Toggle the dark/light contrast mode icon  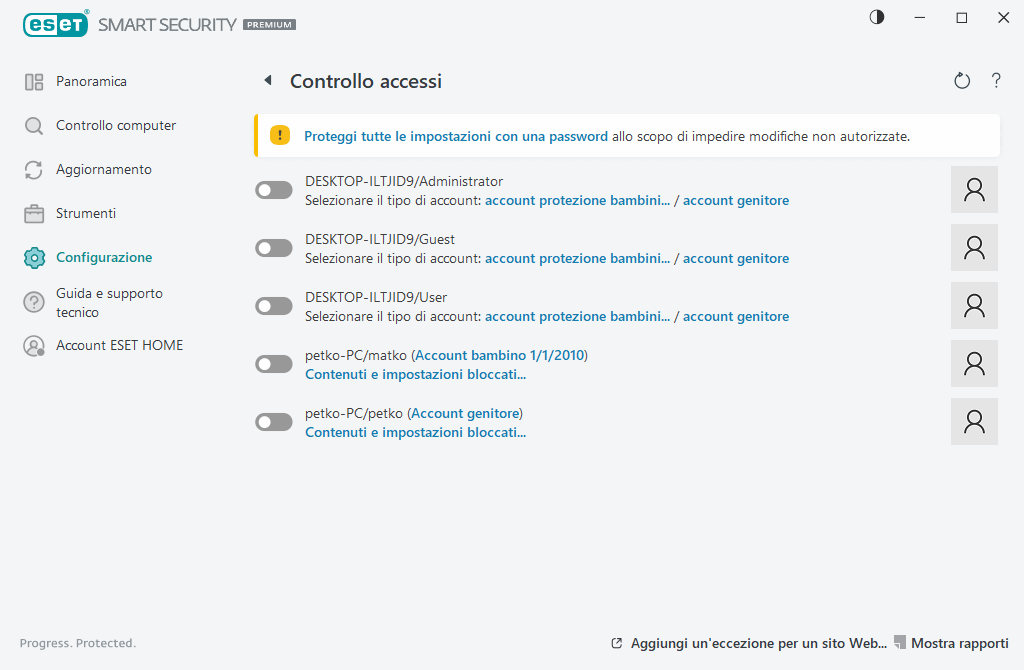coord(877,18)
